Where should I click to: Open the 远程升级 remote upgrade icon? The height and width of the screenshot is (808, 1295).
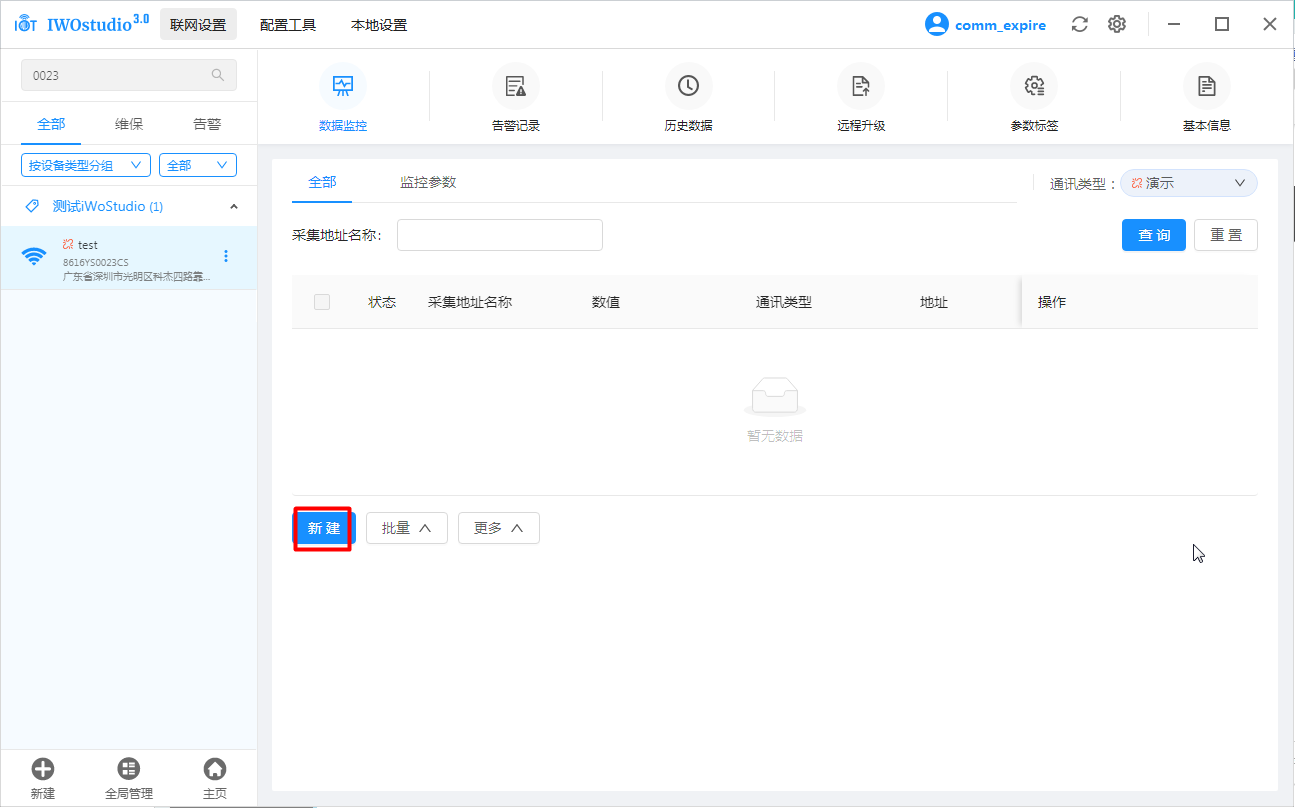pyautogui.click(x=860, y=87)
